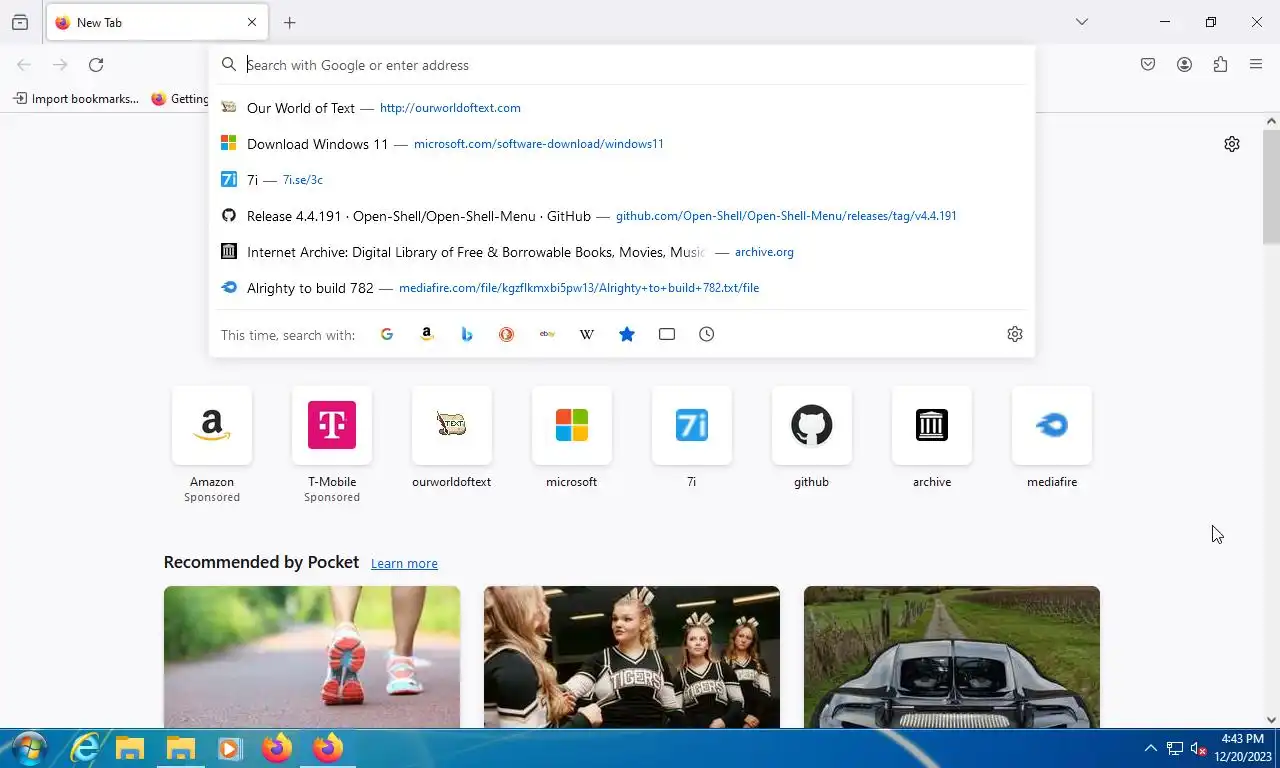Search this time with Amazon icon
This screenshot has width=1280, height=768.
(427, 334)
